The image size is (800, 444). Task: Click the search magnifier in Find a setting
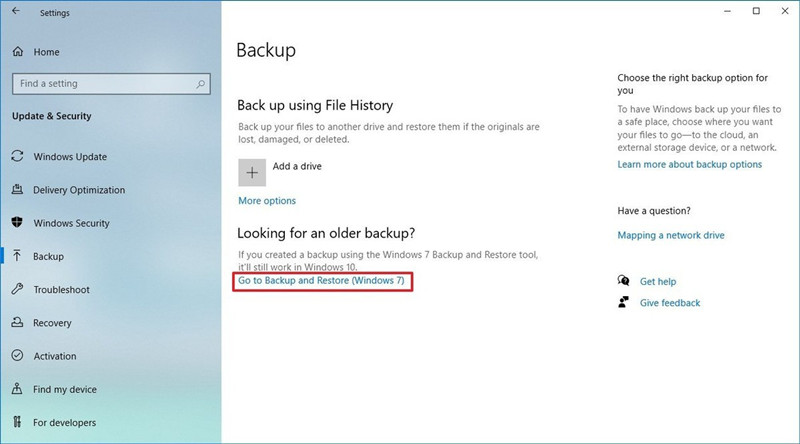201,84
